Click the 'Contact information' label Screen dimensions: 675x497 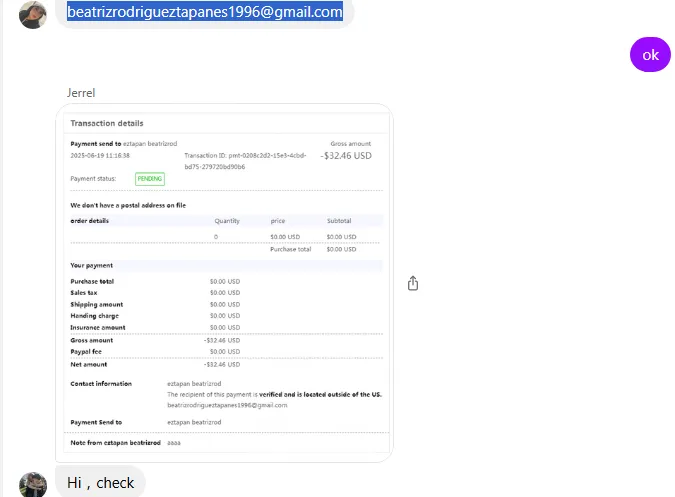coord(101,383)
